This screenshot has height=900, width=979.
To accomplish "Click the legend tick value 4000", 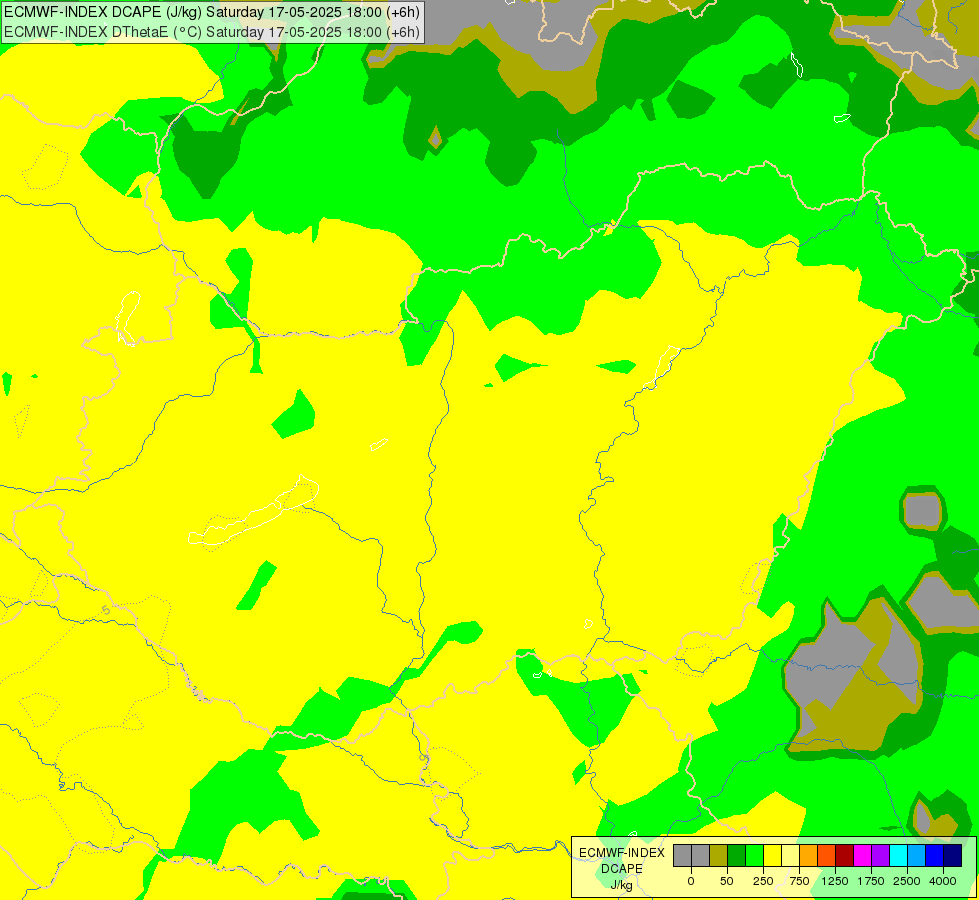I will (943, 881).
